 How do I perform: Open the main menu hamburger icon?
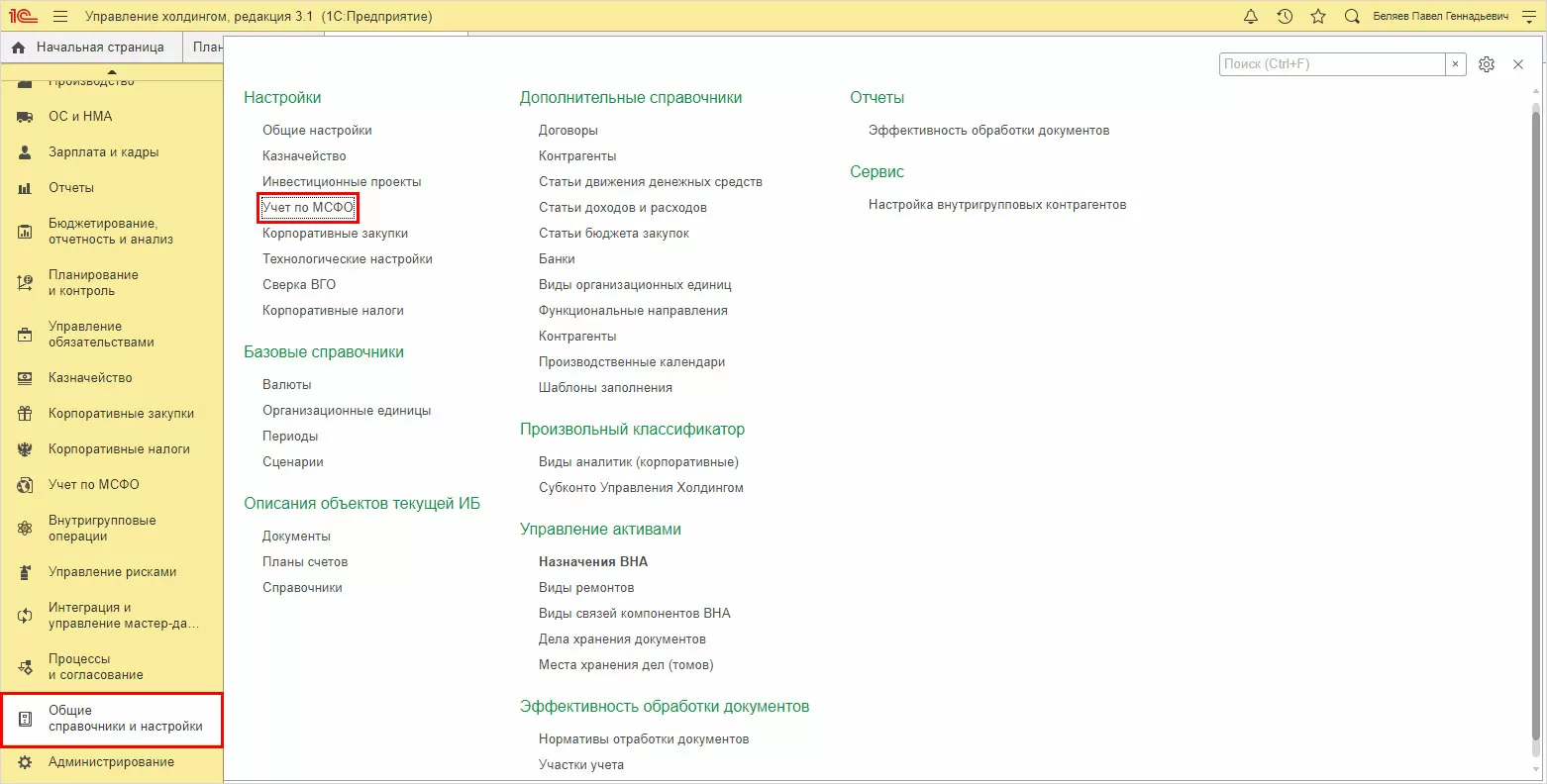(x=60, y=17)
